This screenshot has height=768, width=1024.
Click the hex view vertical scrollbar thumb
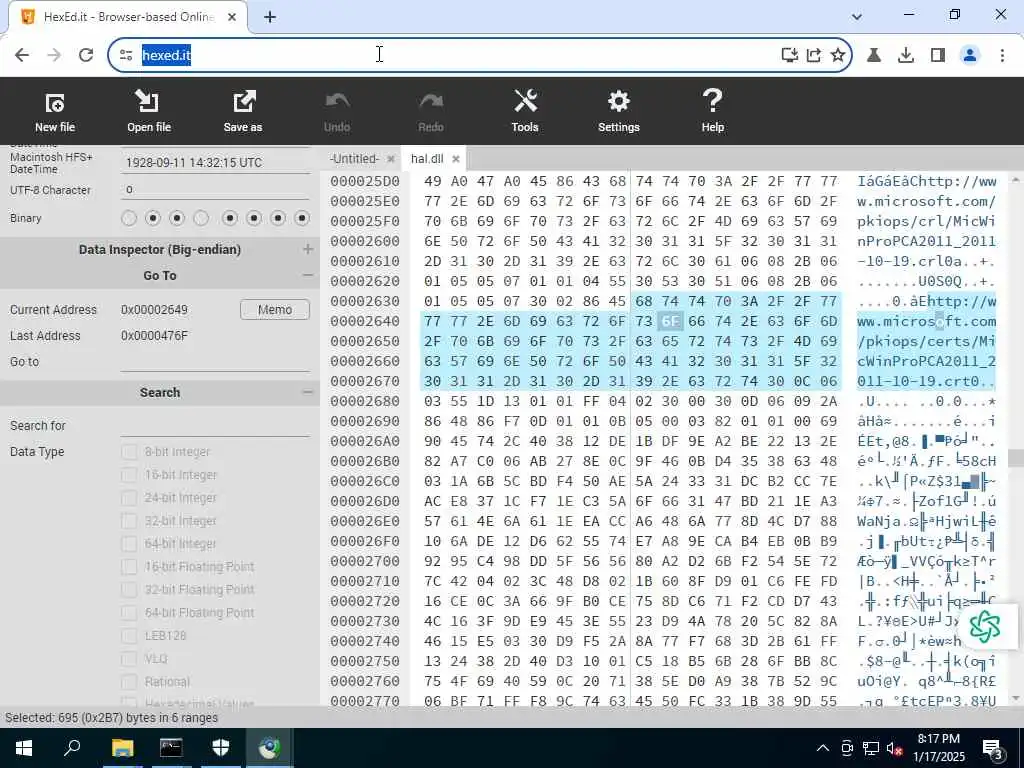1016,458
